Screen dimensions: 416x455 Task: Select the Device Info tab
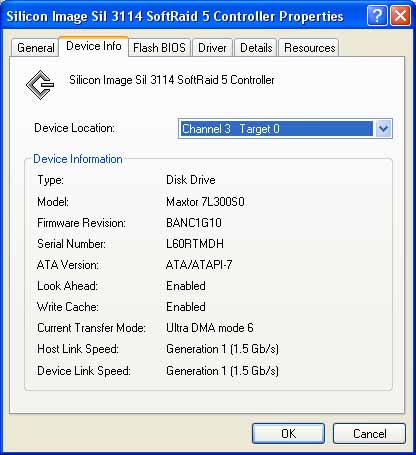[94, 46]
